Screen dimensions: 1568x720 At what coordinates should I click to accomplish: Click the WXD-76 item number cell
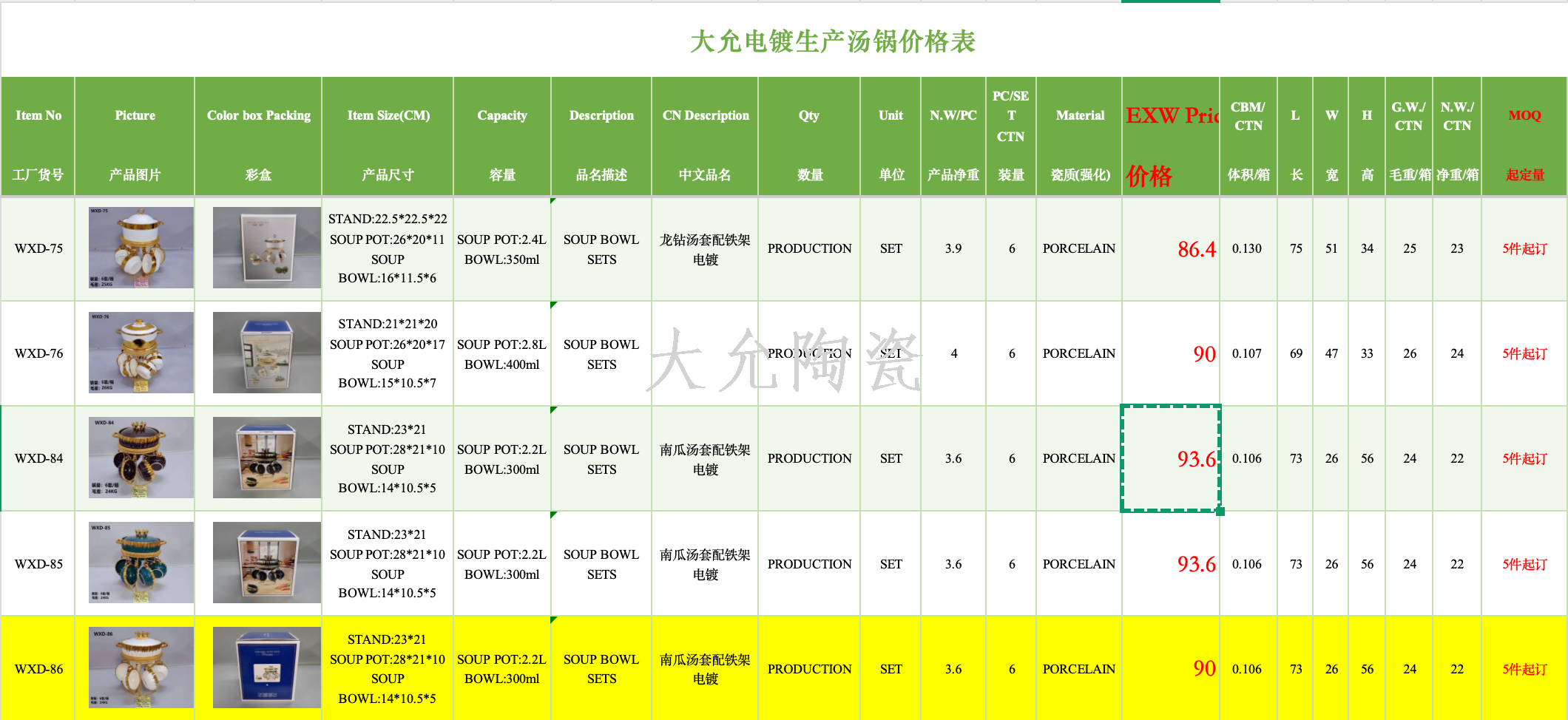(x=38, y=353)
